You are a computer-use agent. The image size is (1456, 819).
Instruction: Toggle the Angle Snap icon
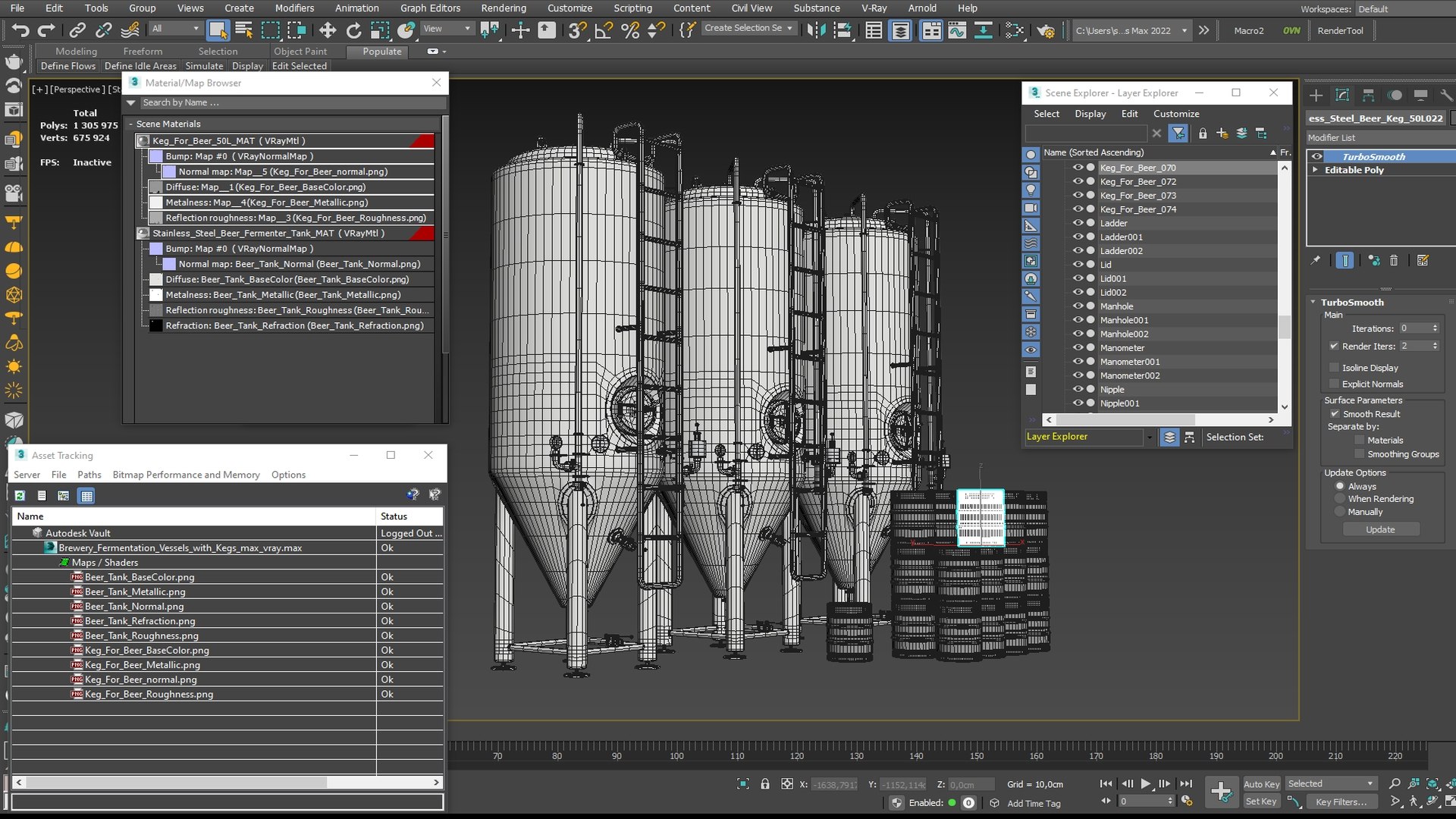coord(604,30)
